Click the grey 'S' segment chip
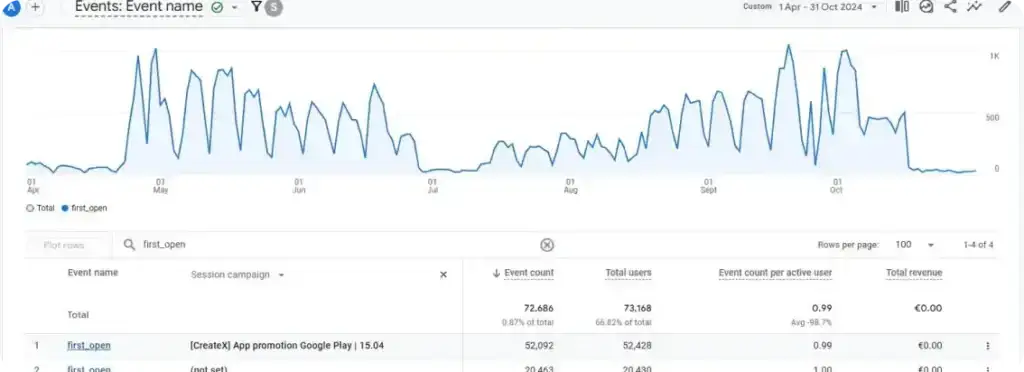The height and width of the screenshot is (372, 1024). coord(274,7)
